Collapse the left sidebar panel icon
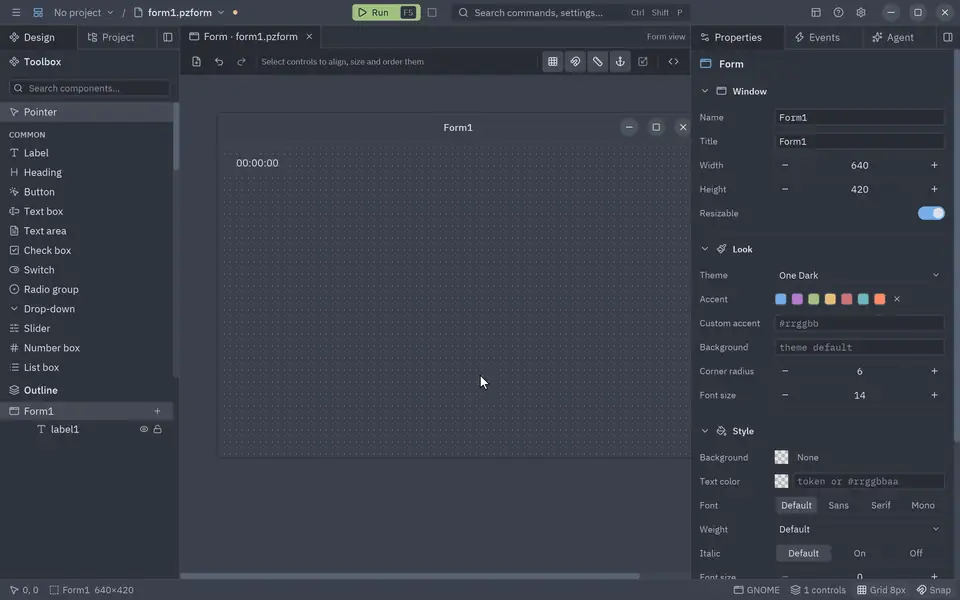The height and width of the screenshot is (600, 960). click(x=168, y=37)
